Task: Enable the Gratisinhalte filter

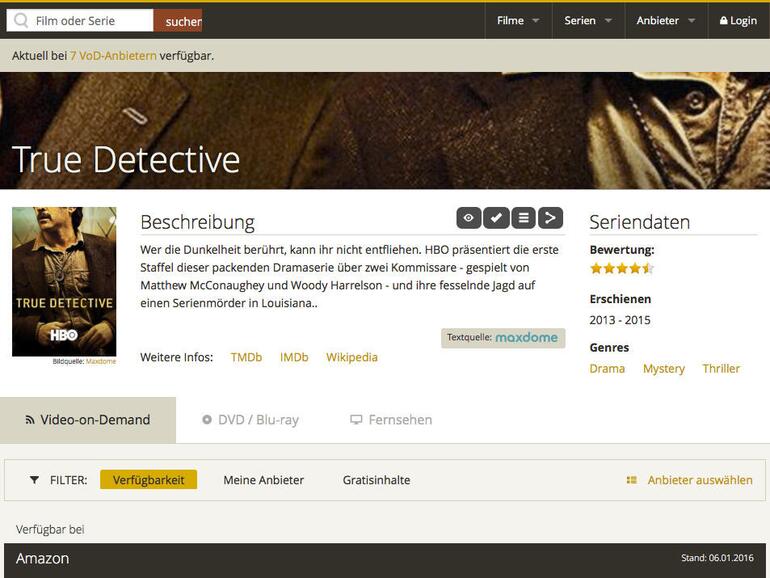Action: point(376,480)
